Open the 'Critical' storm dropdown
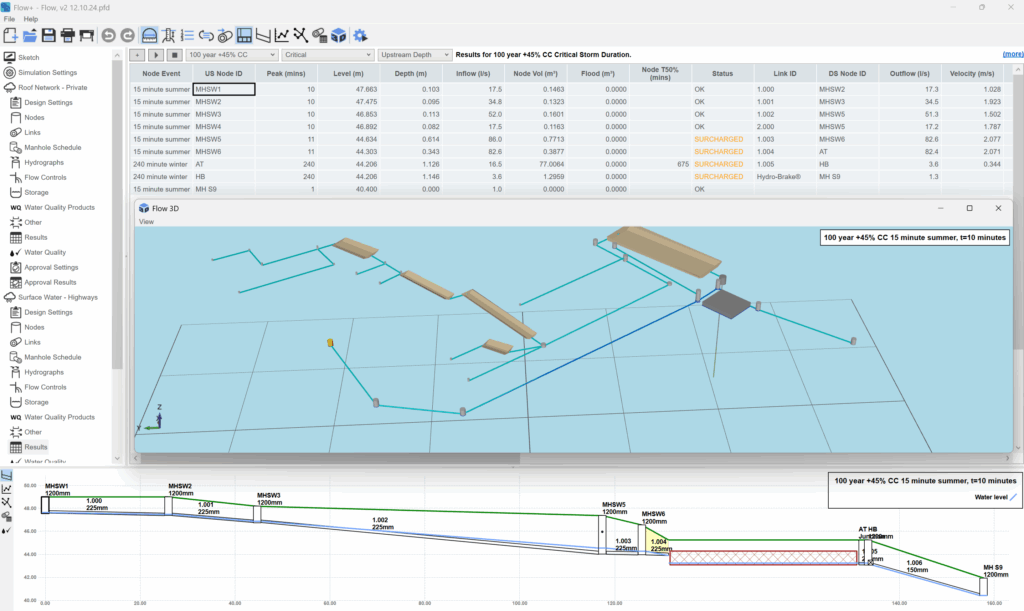This screenshot has width=1024, height=611. 327,55
